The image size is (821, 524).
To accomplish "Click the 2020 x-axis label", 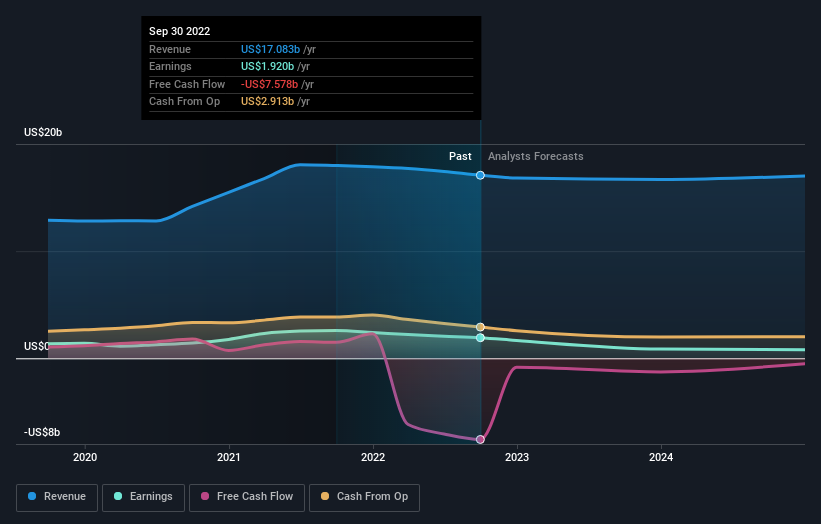I will pos(85,457).
